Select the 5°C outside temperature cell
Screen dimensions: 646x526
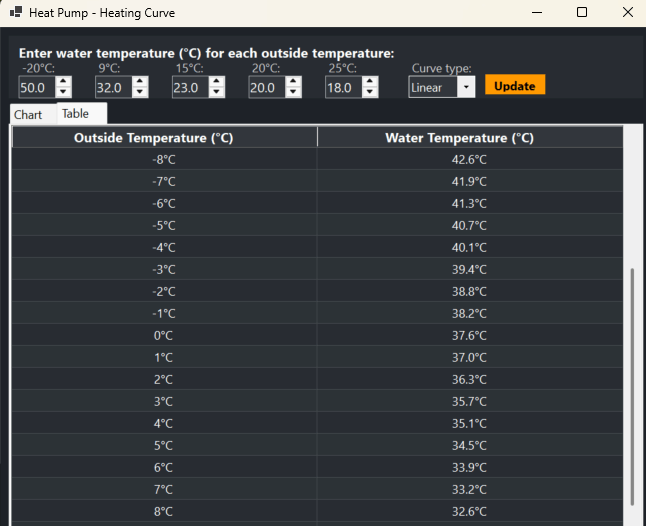point(164,445)
